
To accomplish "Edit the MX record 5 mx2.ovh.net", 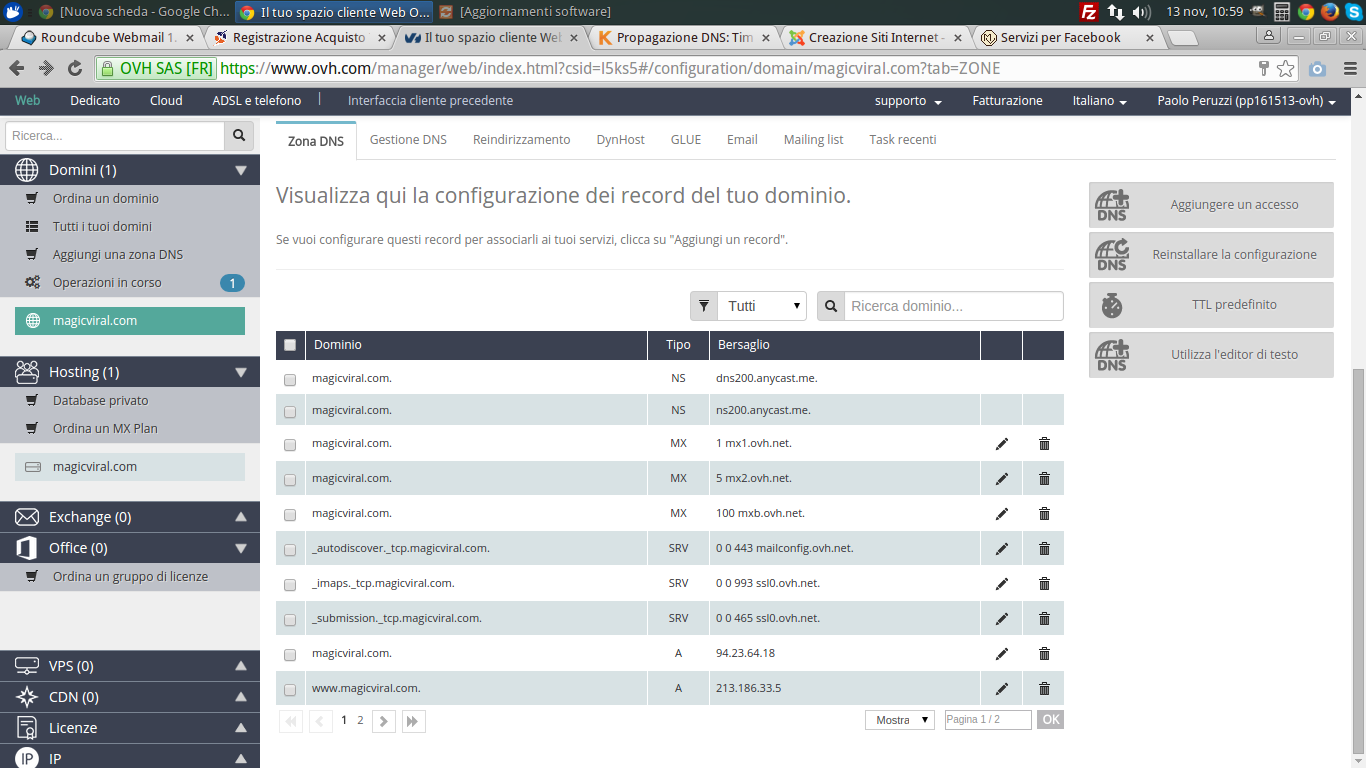I will [x=1002, y=479].
